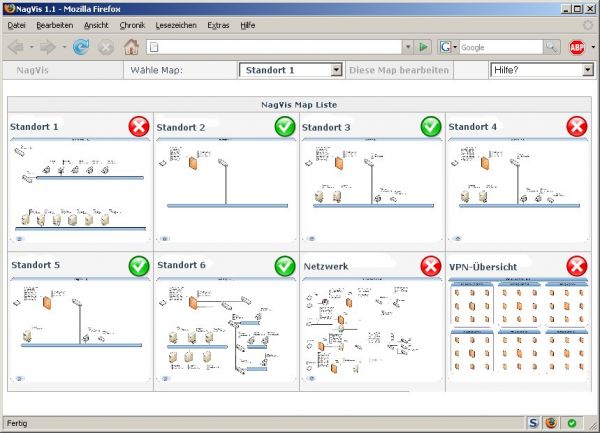
Task: Open the Chronik menu
Action: [x=131, y=24]
